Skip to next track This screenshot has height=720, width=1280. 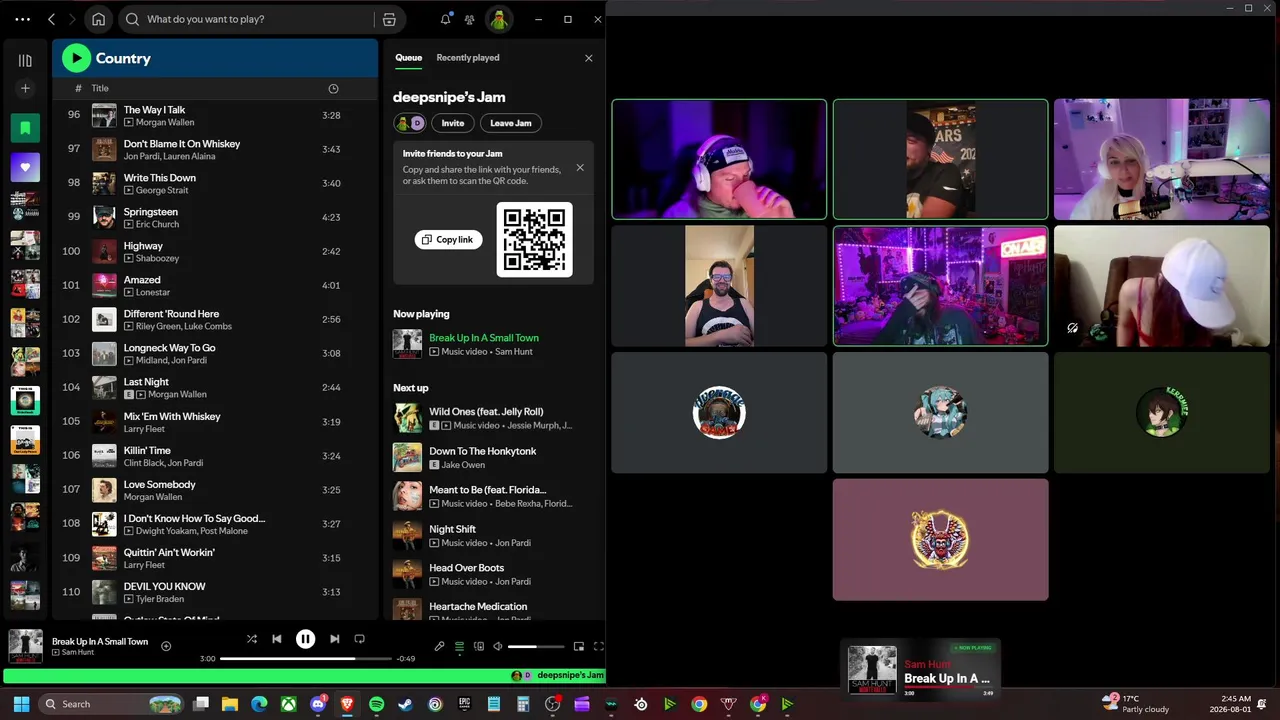coord(334,639)
